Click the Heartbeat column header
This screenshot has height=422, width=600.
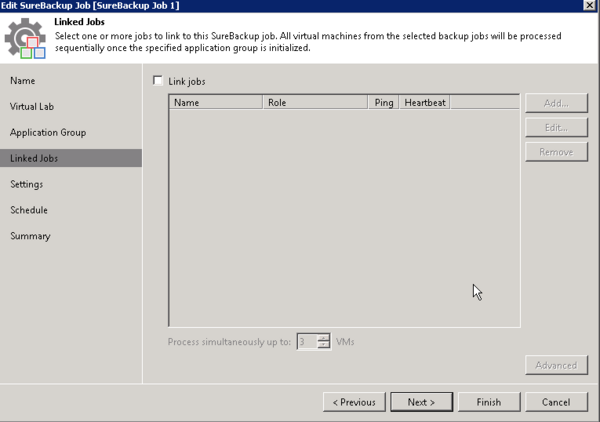point(425,102)
